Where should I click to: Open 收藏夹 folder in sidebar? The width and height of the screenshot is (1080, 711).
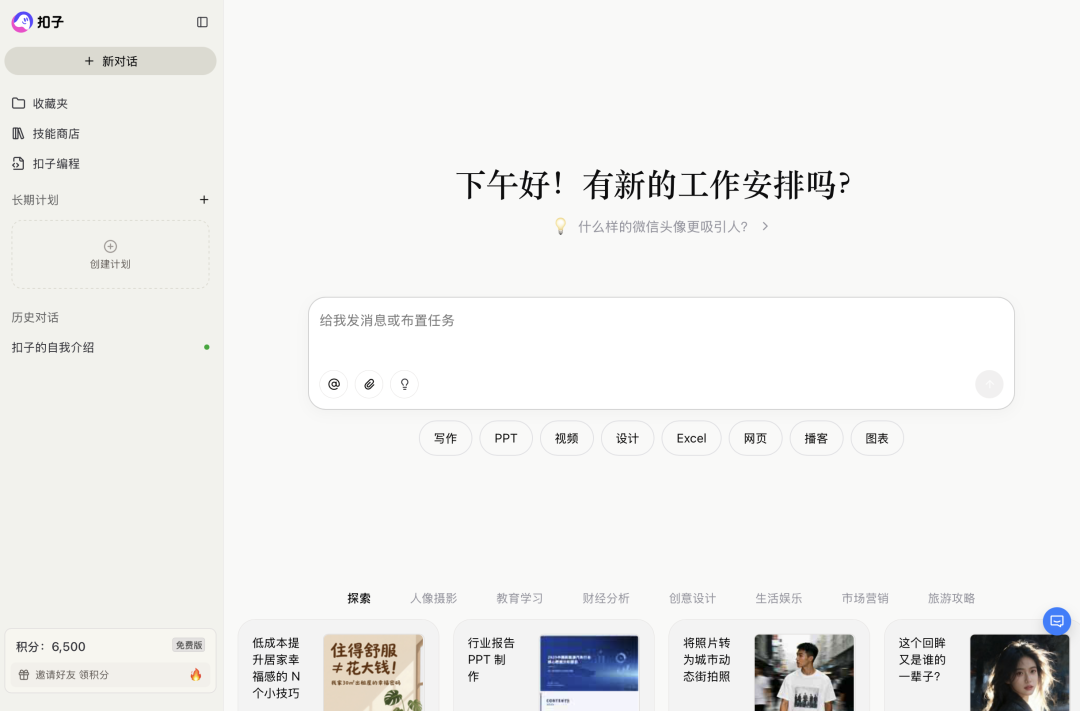click(x=50, y=103)
